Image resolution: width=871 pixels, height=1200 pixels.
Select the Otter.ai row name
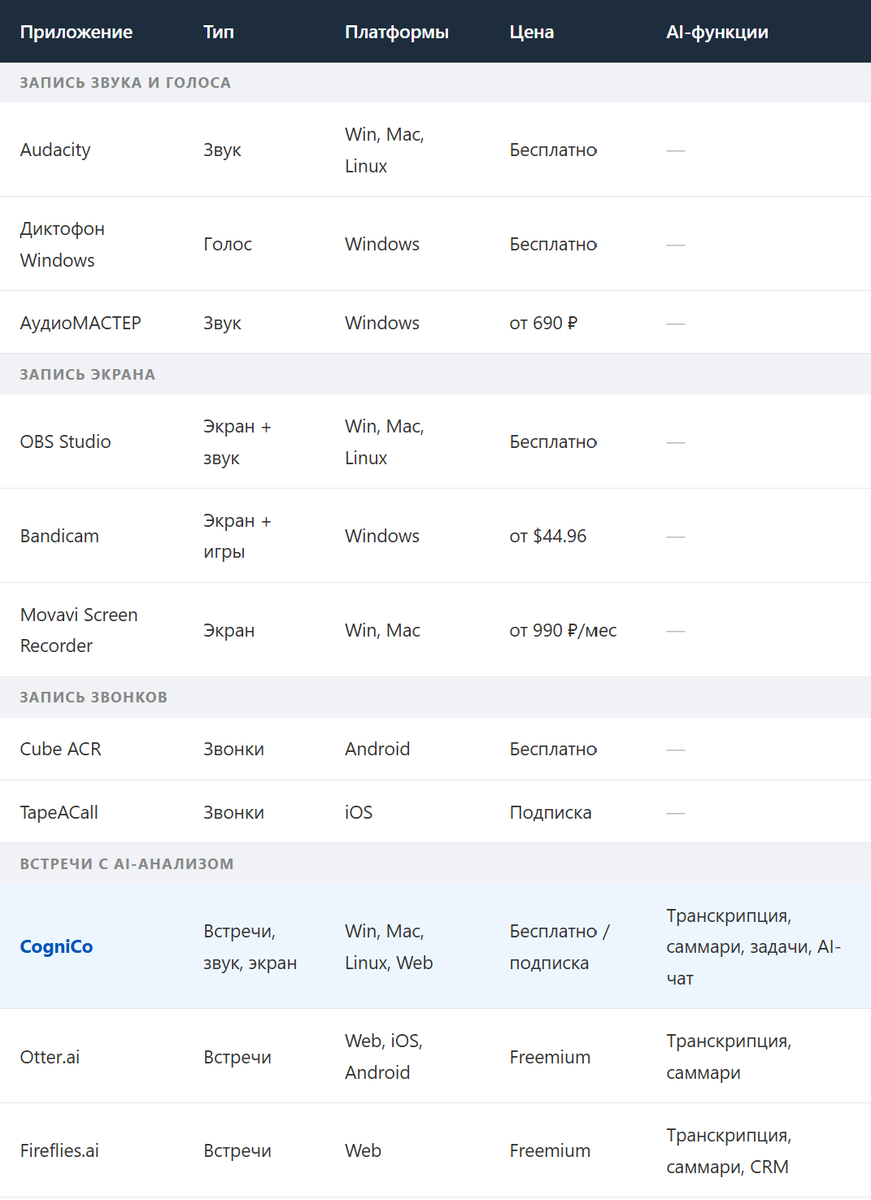pos(49,1057)
